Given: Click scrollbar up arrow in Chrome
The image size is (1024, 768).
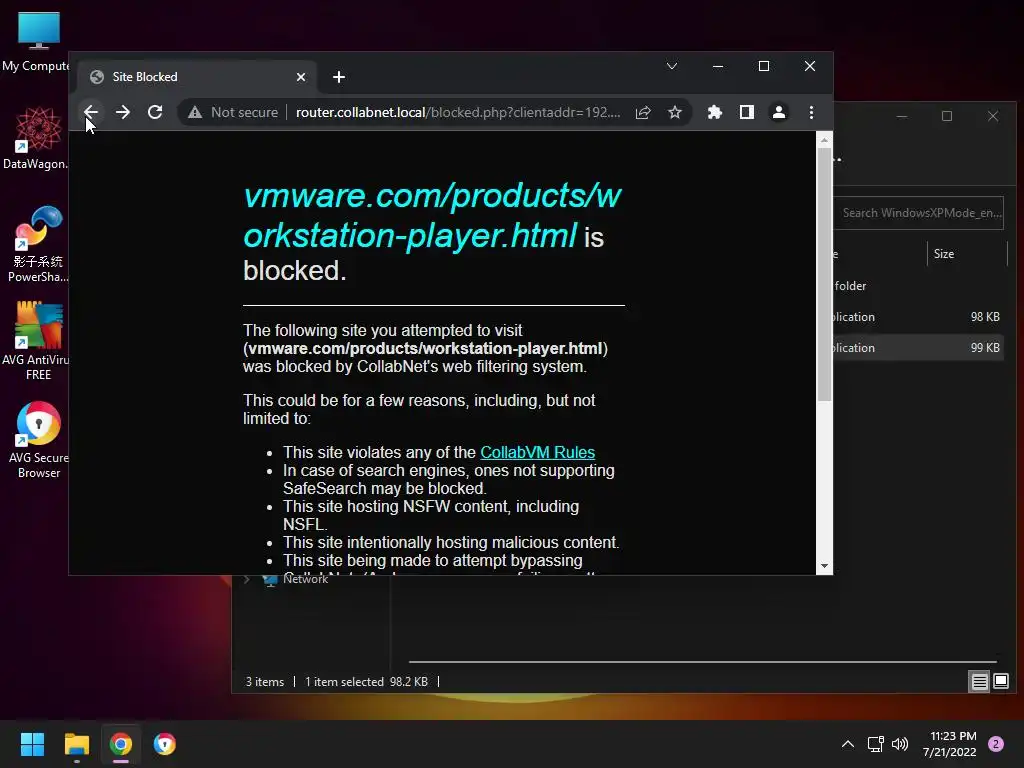Looking at the screenshot, I should tap(824, 140).
